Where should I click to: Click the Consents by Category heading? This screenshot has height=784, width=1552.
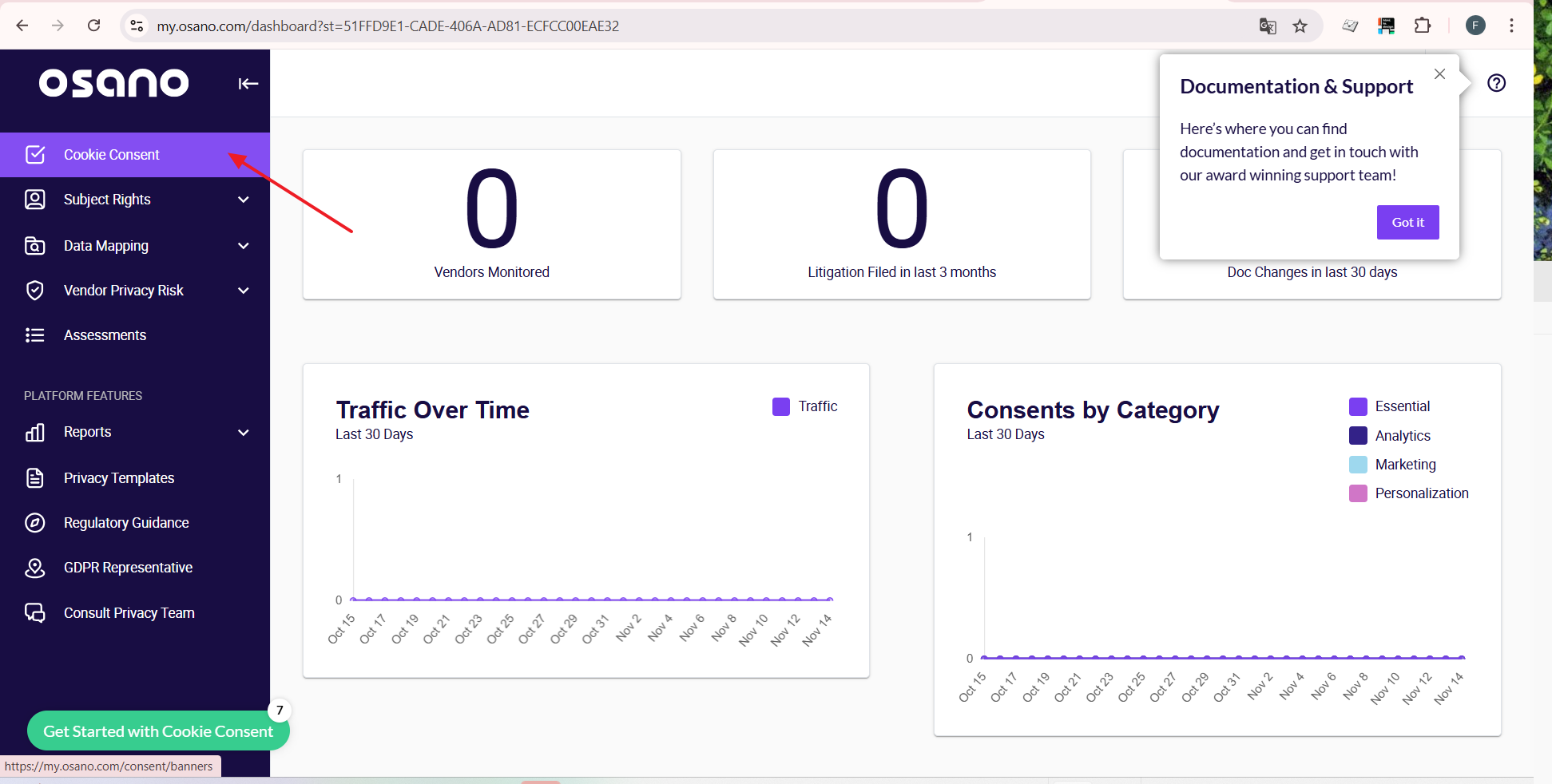[x=1093, y=410]
